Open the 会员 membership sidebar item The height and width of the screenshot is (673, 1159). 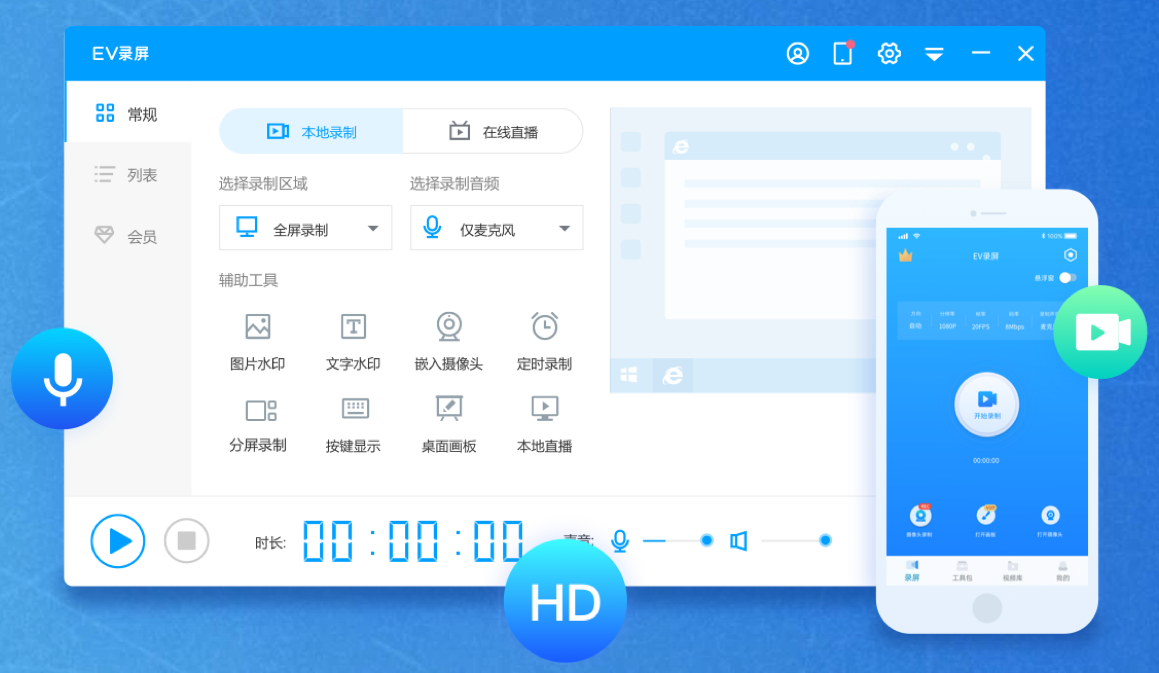coord(128,236)
